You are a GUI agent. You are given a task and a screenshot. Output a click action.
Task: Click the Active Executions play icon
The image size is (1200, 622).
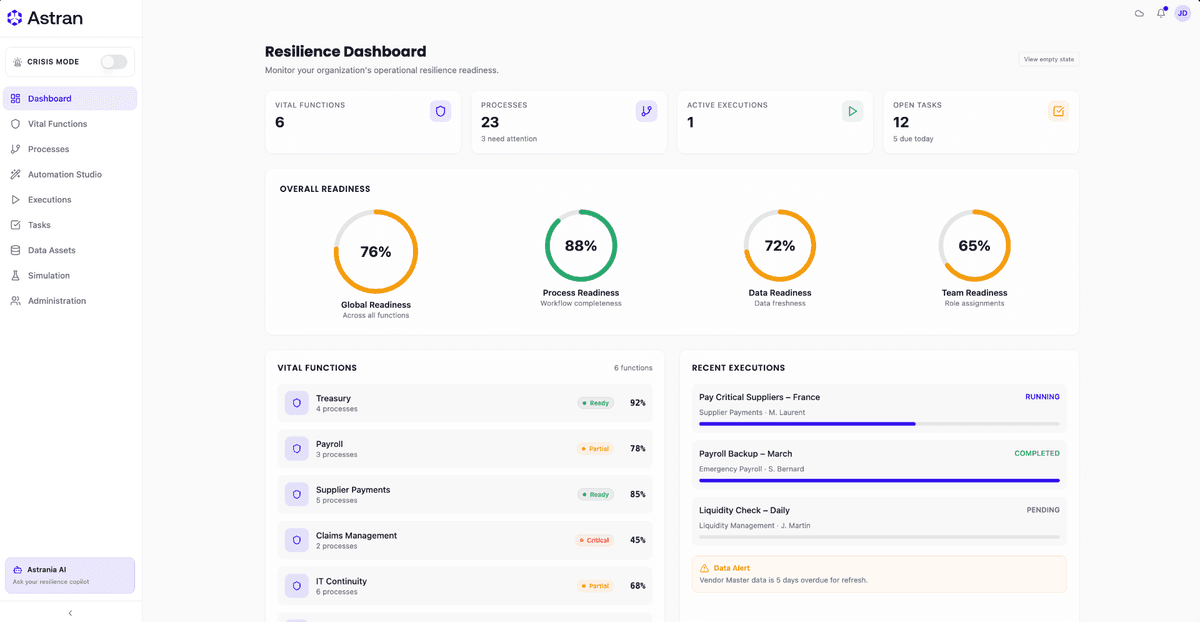pos(852,111)
